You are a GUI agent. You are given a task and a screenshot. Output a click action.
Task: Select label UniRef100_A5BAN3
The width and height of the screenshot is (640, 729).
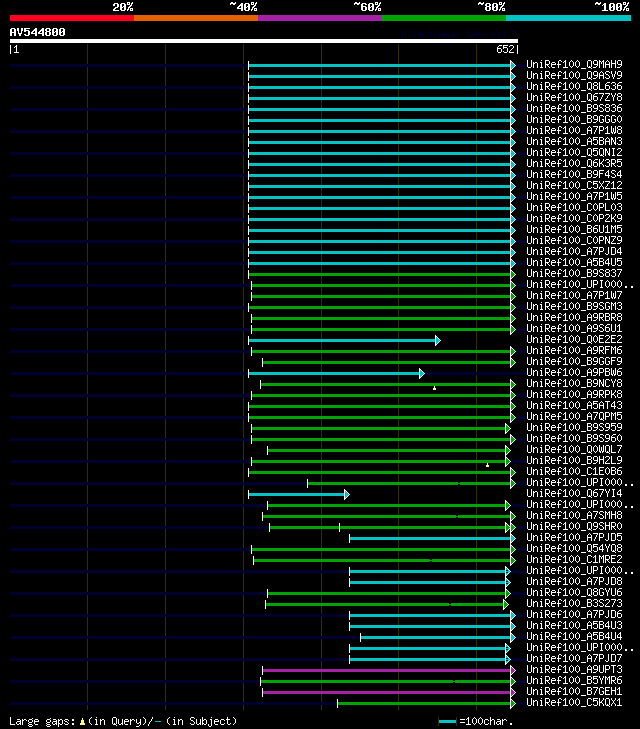tap(574, 141)
